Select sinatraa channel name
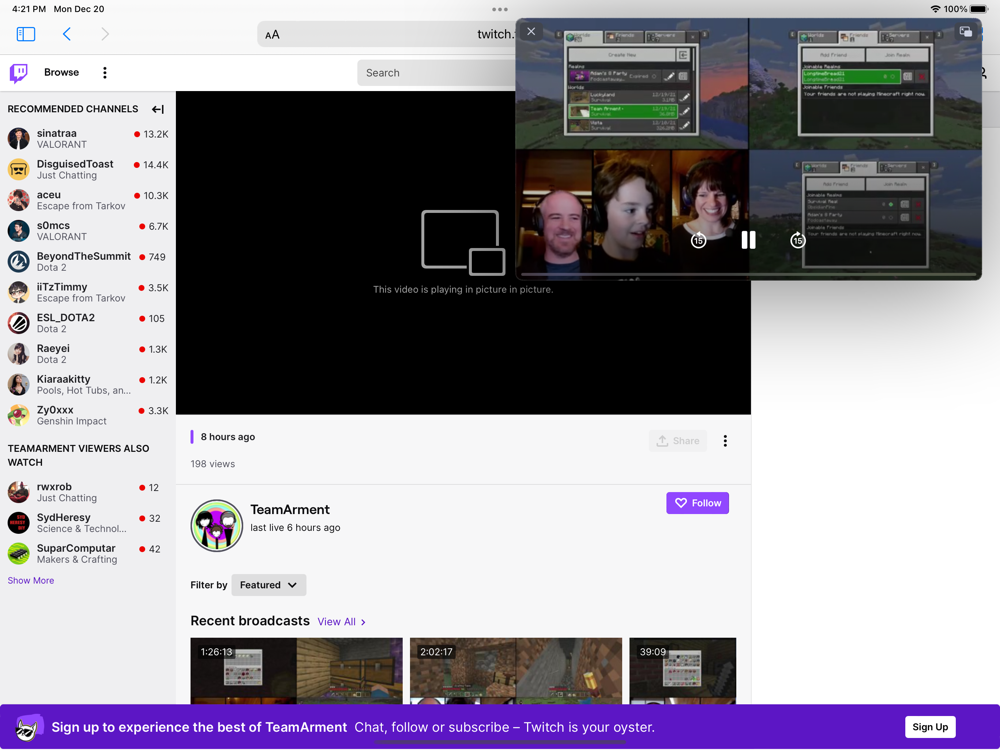The image size is (1000, 750). [x=57, y=133]
